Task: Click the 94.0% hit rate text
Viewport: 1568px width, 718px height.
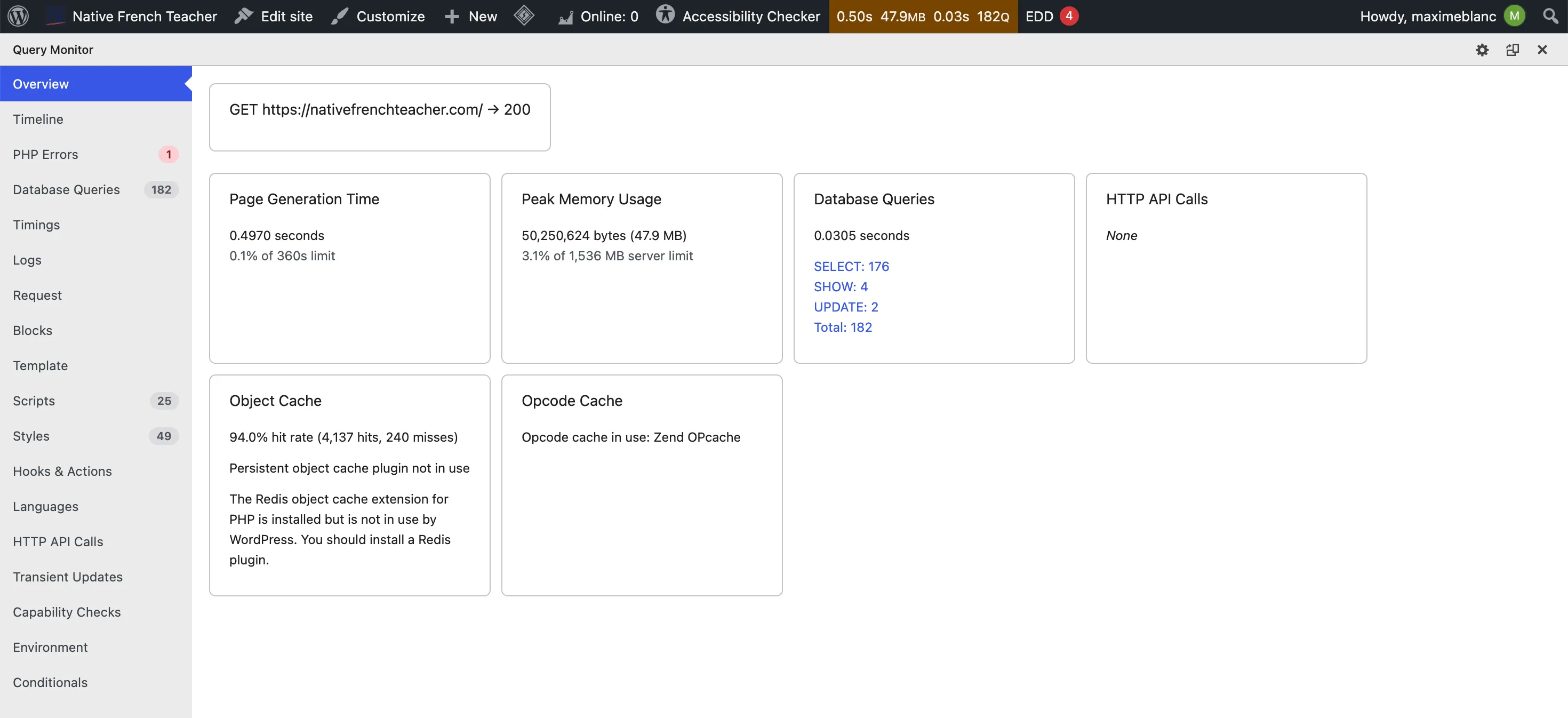Action: coord(343,437)
